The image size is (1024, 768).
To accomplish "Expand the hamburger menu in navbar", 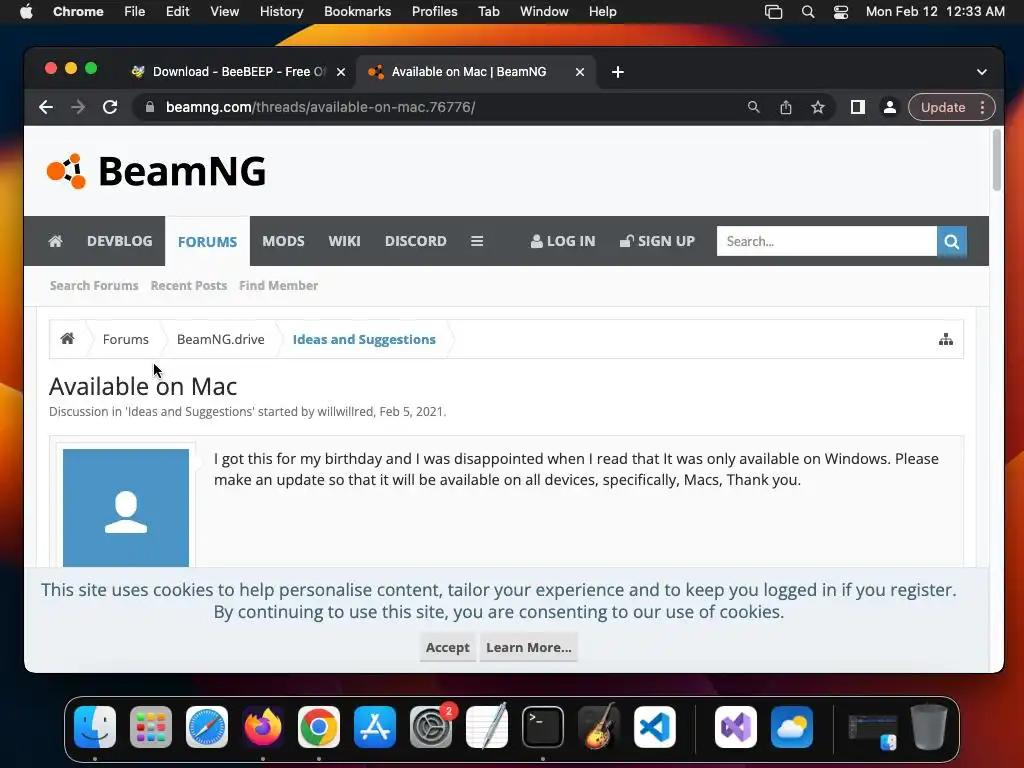I will 477,241.
